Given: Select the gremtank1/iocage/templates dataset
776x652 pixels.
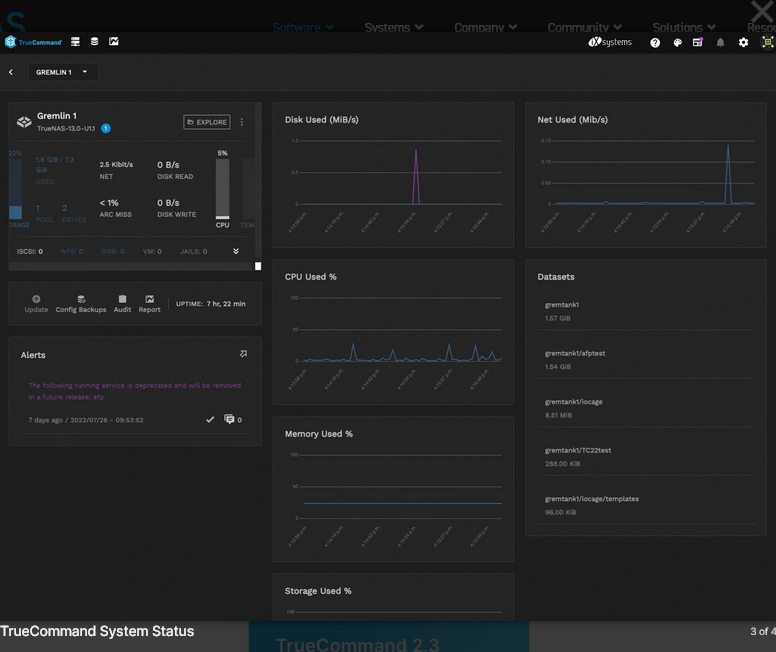Looking at the screenshot, I should (x=645, y=505).
